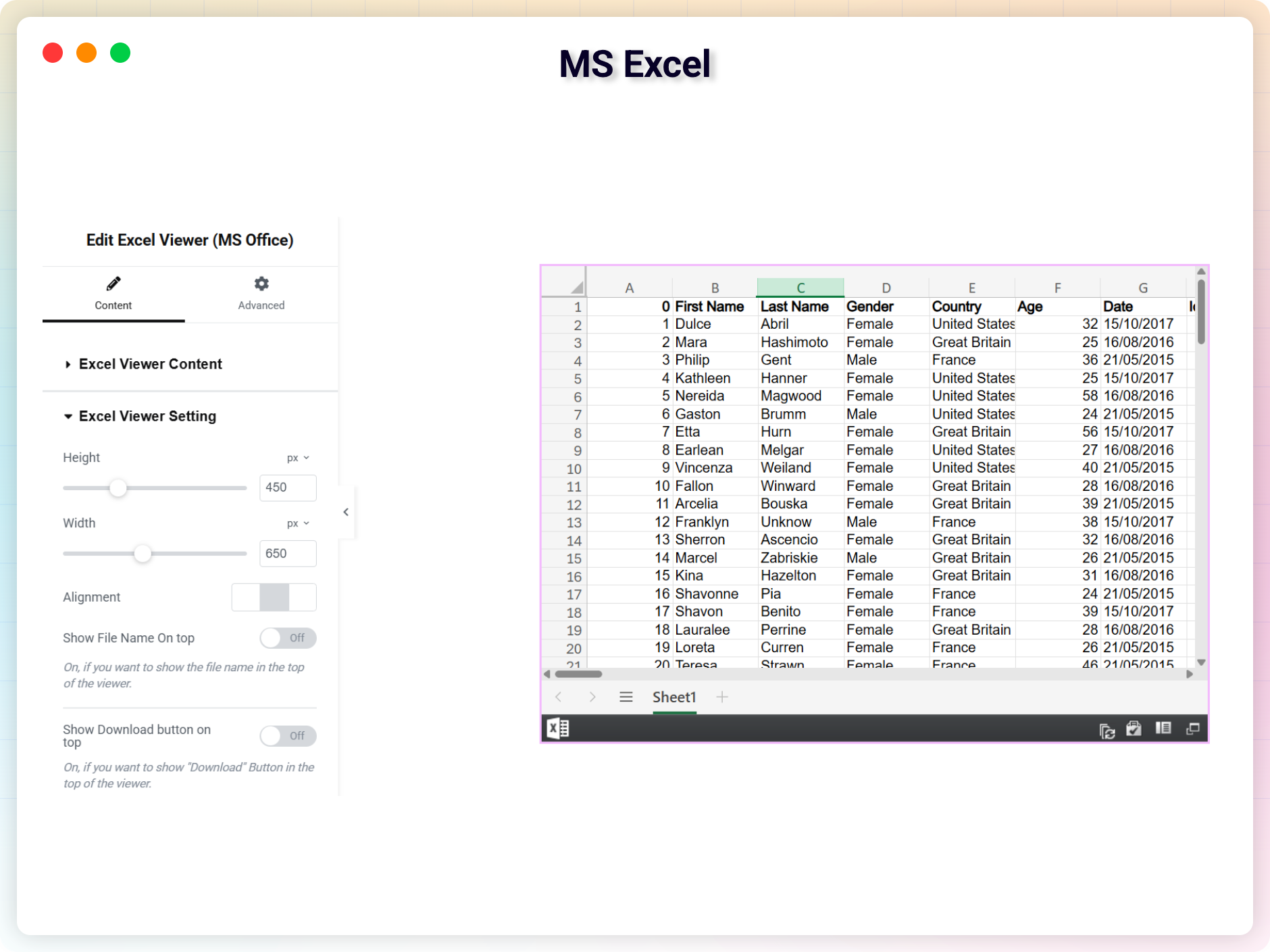This screenshot has width=1270, height=952.
Task: Click the spreadsheet scroll-up arrow
Action: (1201, 271)
